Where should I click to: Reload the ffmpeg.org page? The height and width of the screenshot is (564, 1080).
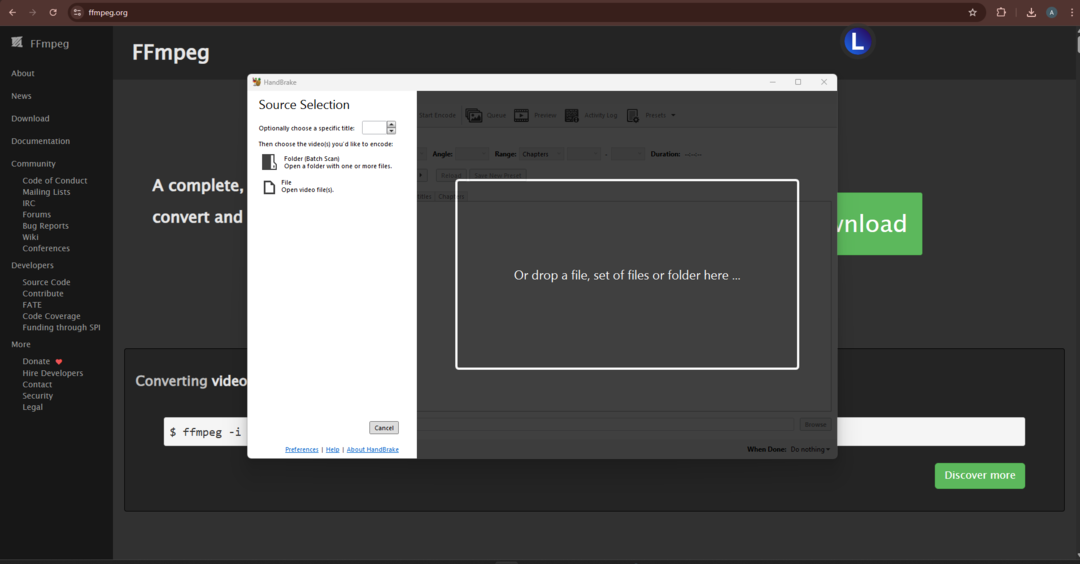click(x=53, y=12)
